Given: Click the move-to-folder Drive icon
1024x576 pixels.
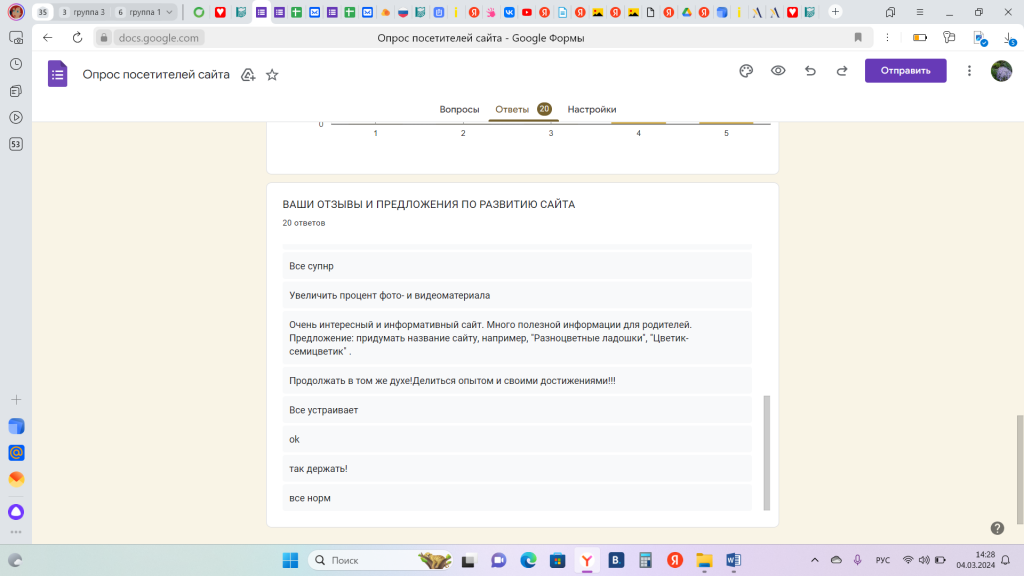Looking at the screenshot, I should (x=248, y=75).
